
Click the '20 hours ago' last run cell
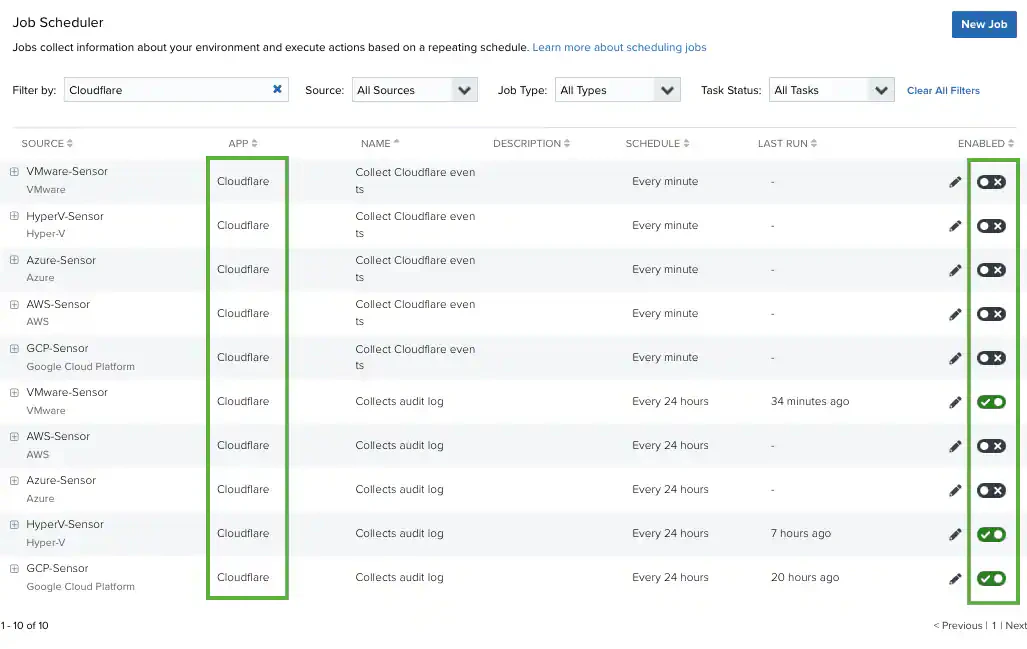coord(804,577)
